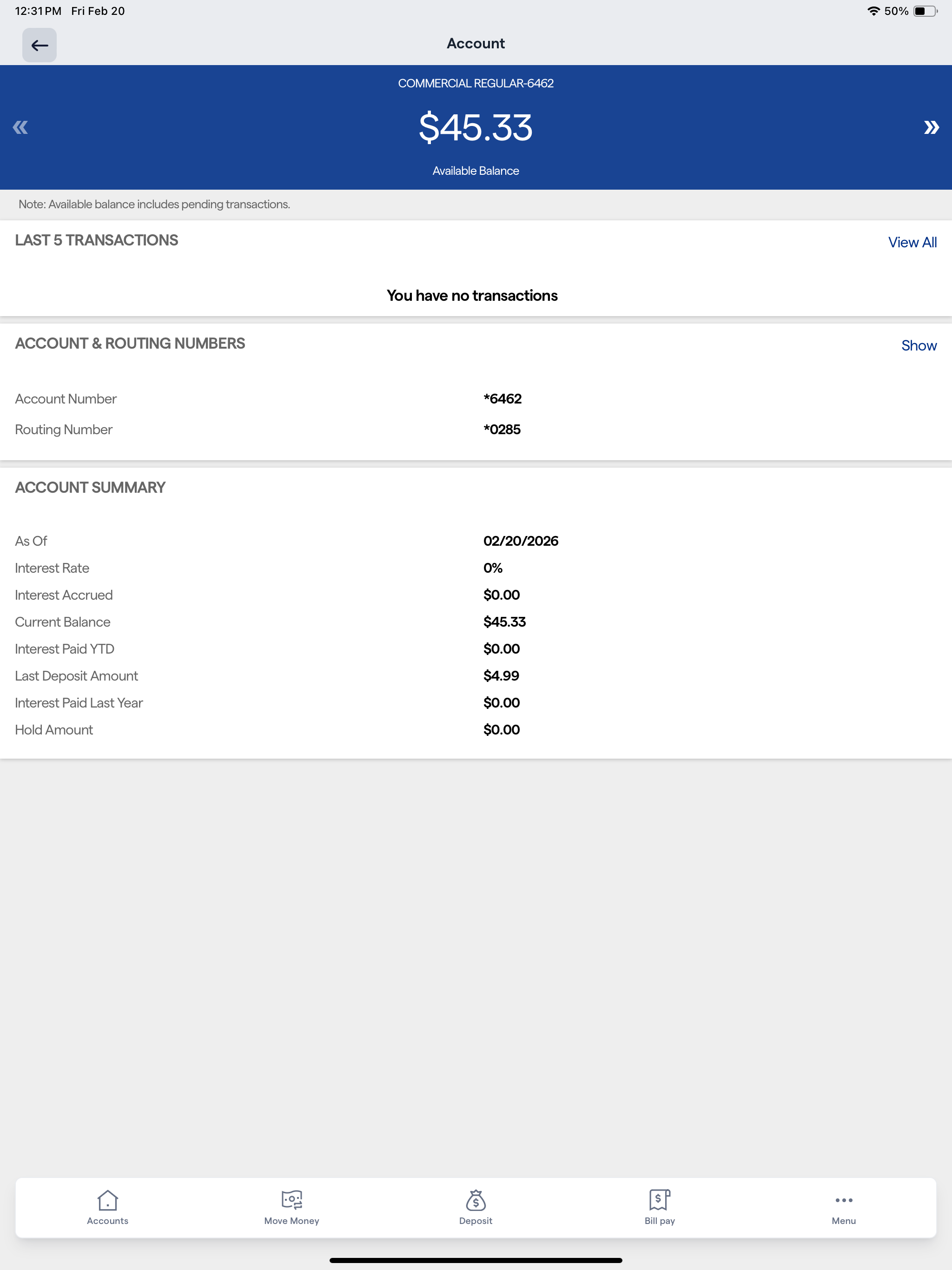Tap the pending transactions note

[x=154, y=205]
